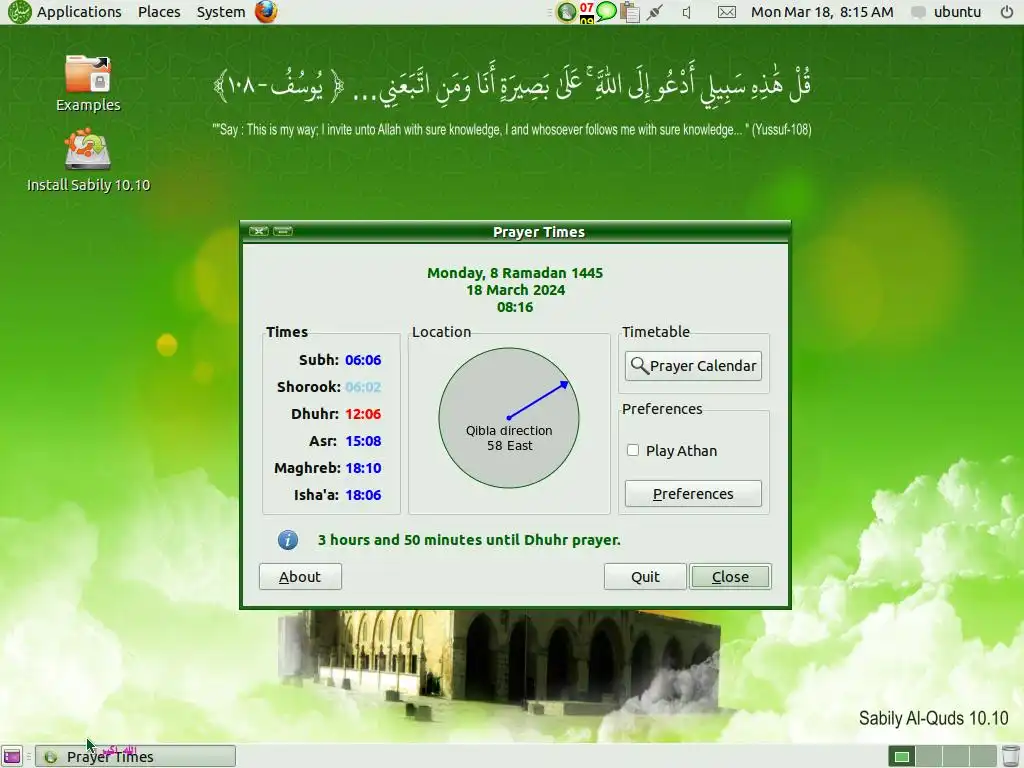The height and width of the screenshot is (768, 1024).
Task: Click the blue Qibla direction arrow
Action: pos(537,399)
